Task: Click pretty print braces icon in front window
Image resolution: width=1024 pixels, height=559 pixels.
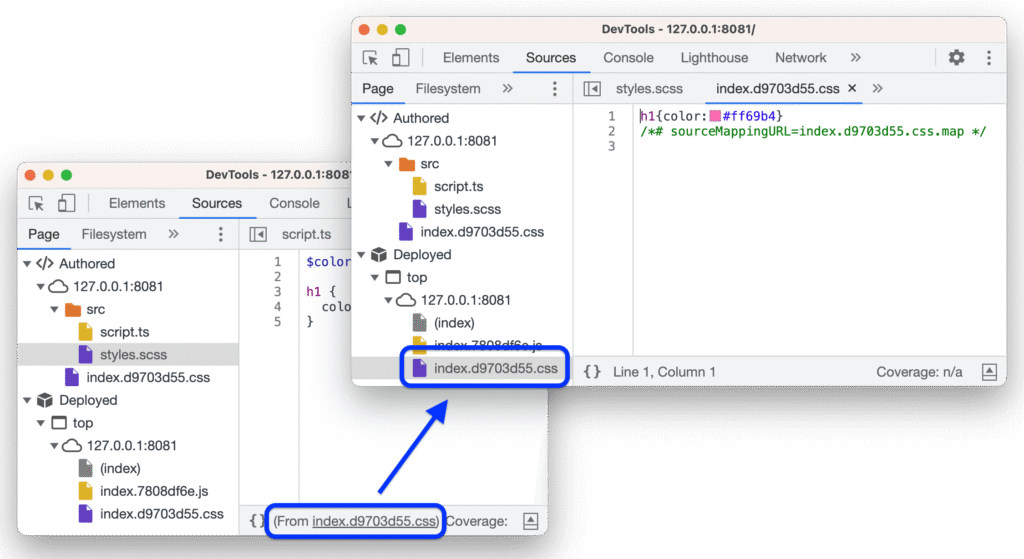Action: 592,372
